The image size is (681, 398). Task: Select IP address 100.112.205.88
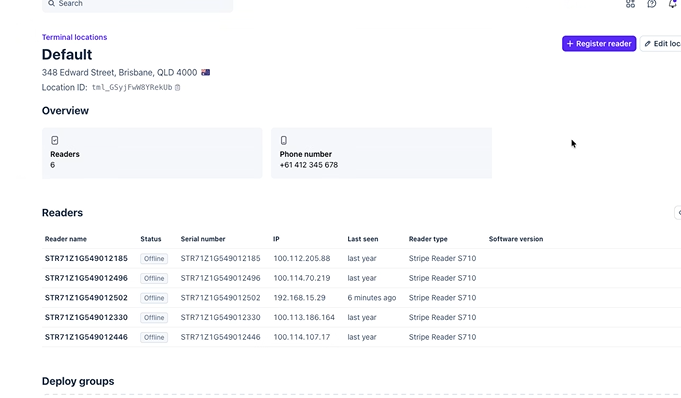302,259
